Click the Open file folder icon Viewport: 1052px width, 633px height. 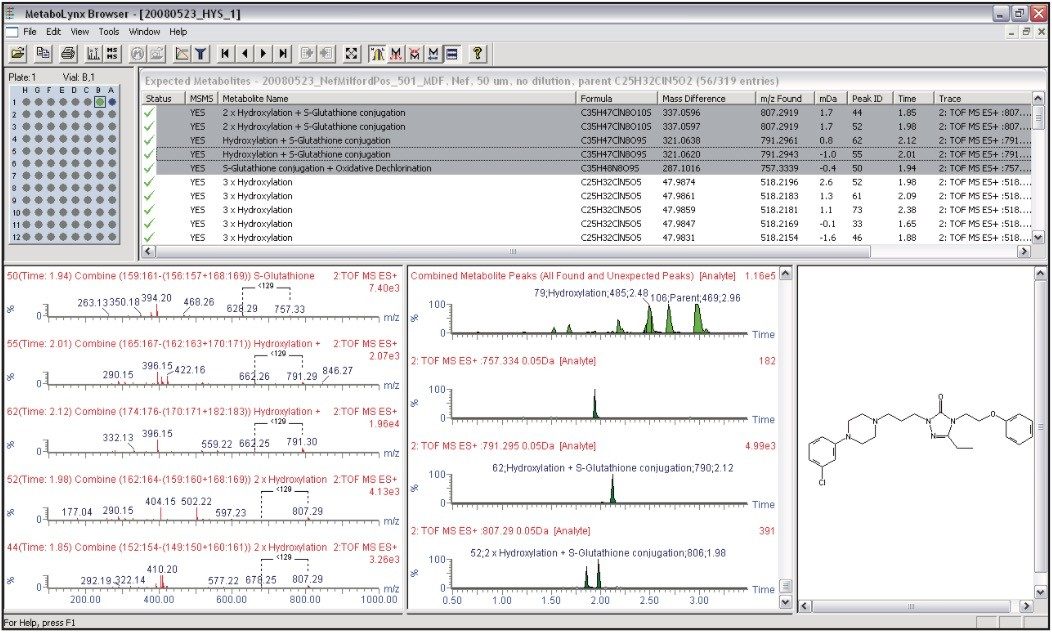click(x=18, y=53)
